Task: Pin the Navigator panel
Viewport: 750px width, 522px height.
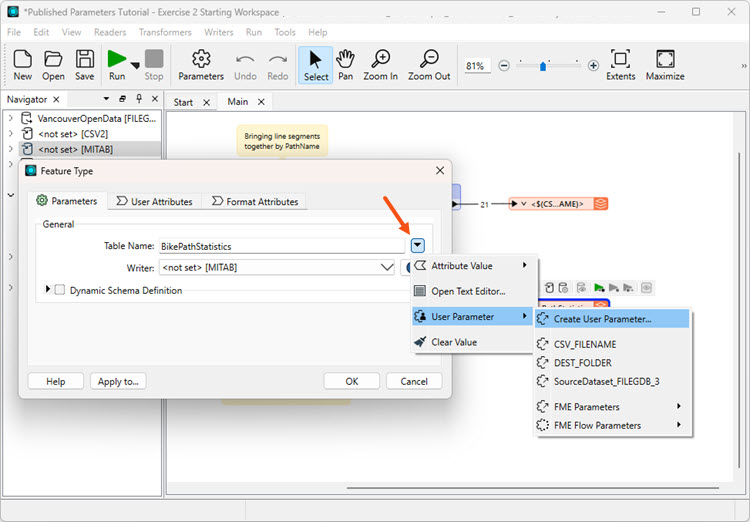Action: [139, 98]
